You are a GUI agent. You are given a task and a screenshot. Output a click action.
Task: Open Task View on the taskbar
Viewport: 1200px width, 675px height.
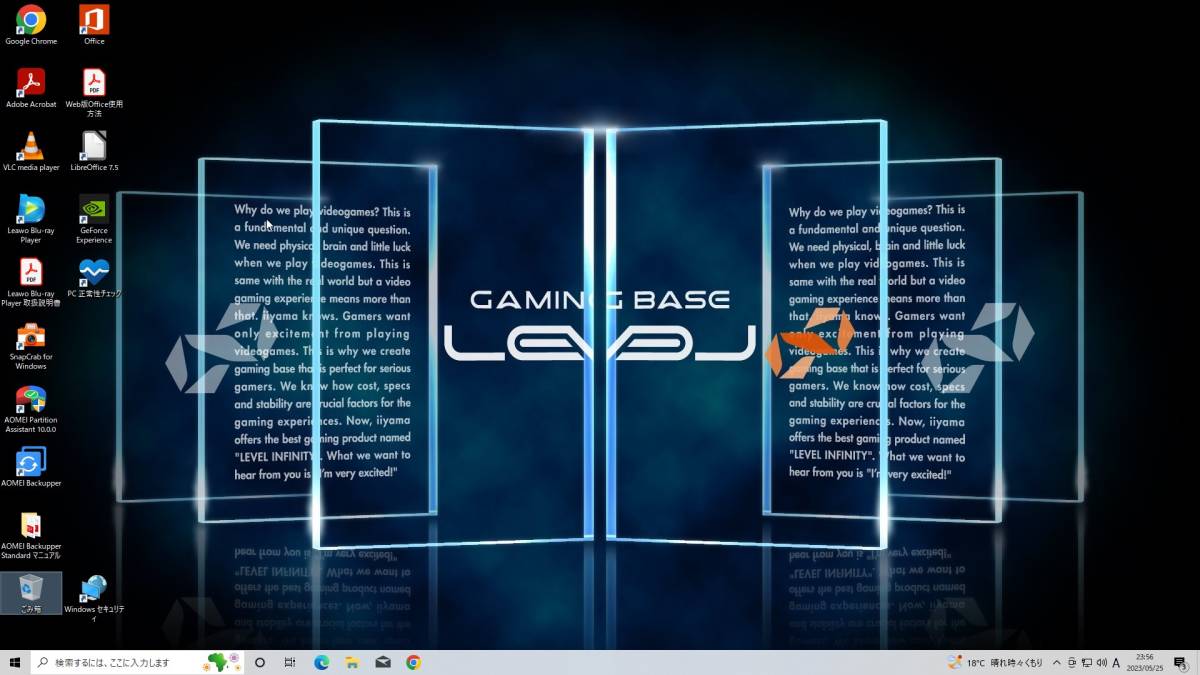[x=290, y=662]
